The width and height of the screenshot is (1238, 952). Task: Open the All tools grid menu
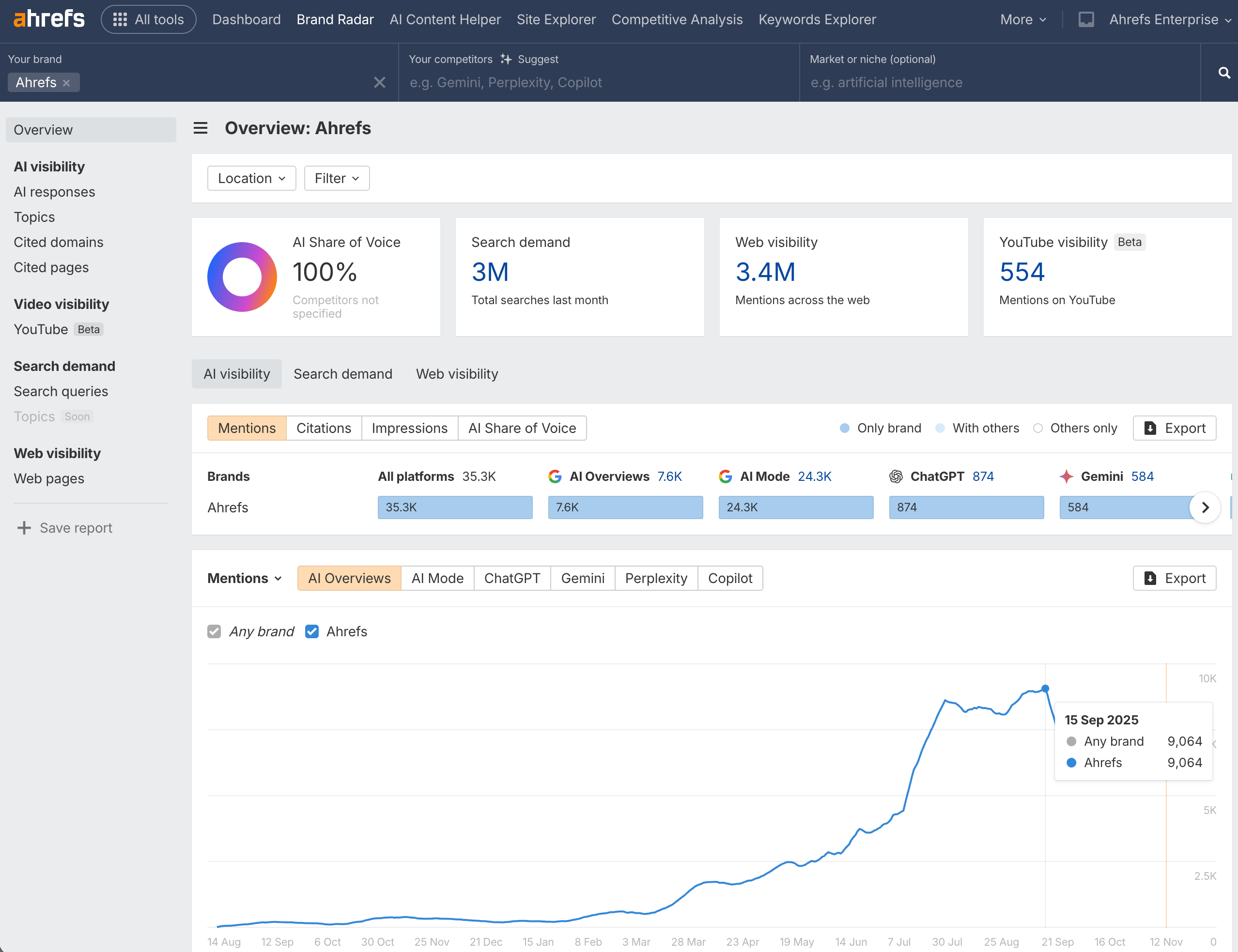click(x=149, y=19)
